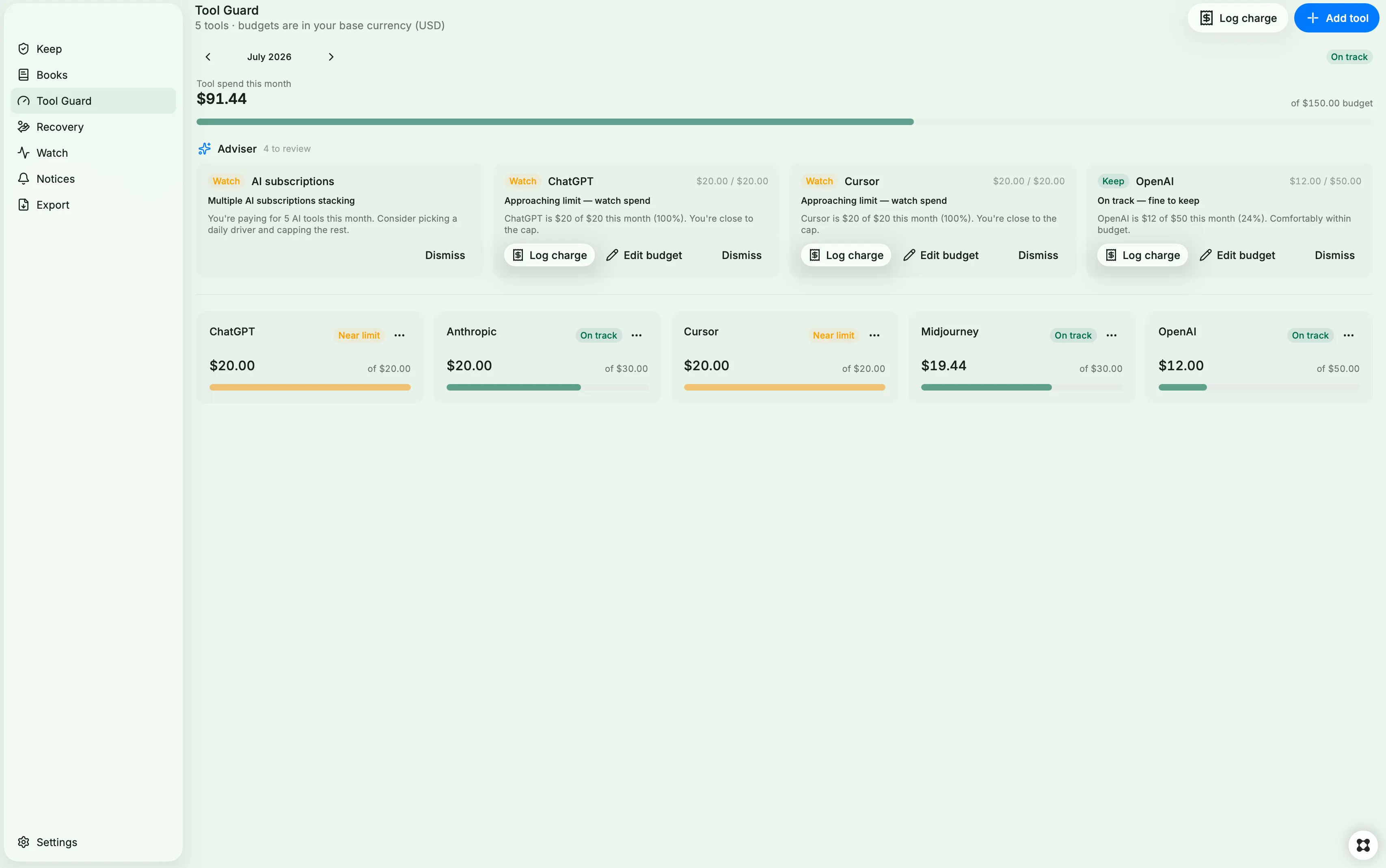Viewport: 1386px width, 868px height.
Task: Click the ChatGPT orange budget progress bar
Action: (310, 387)
